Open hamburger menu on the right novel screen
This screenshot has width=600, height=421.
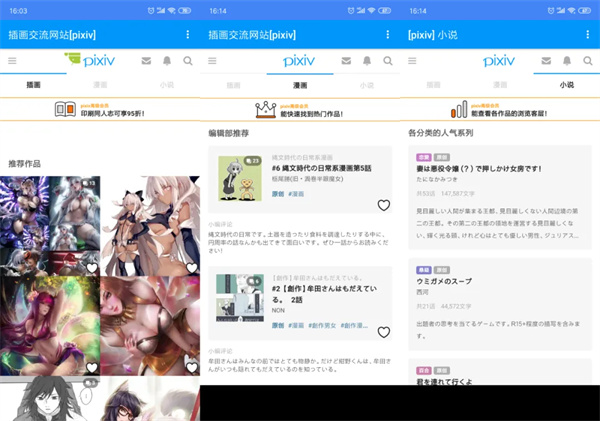[x=412, y=61]
